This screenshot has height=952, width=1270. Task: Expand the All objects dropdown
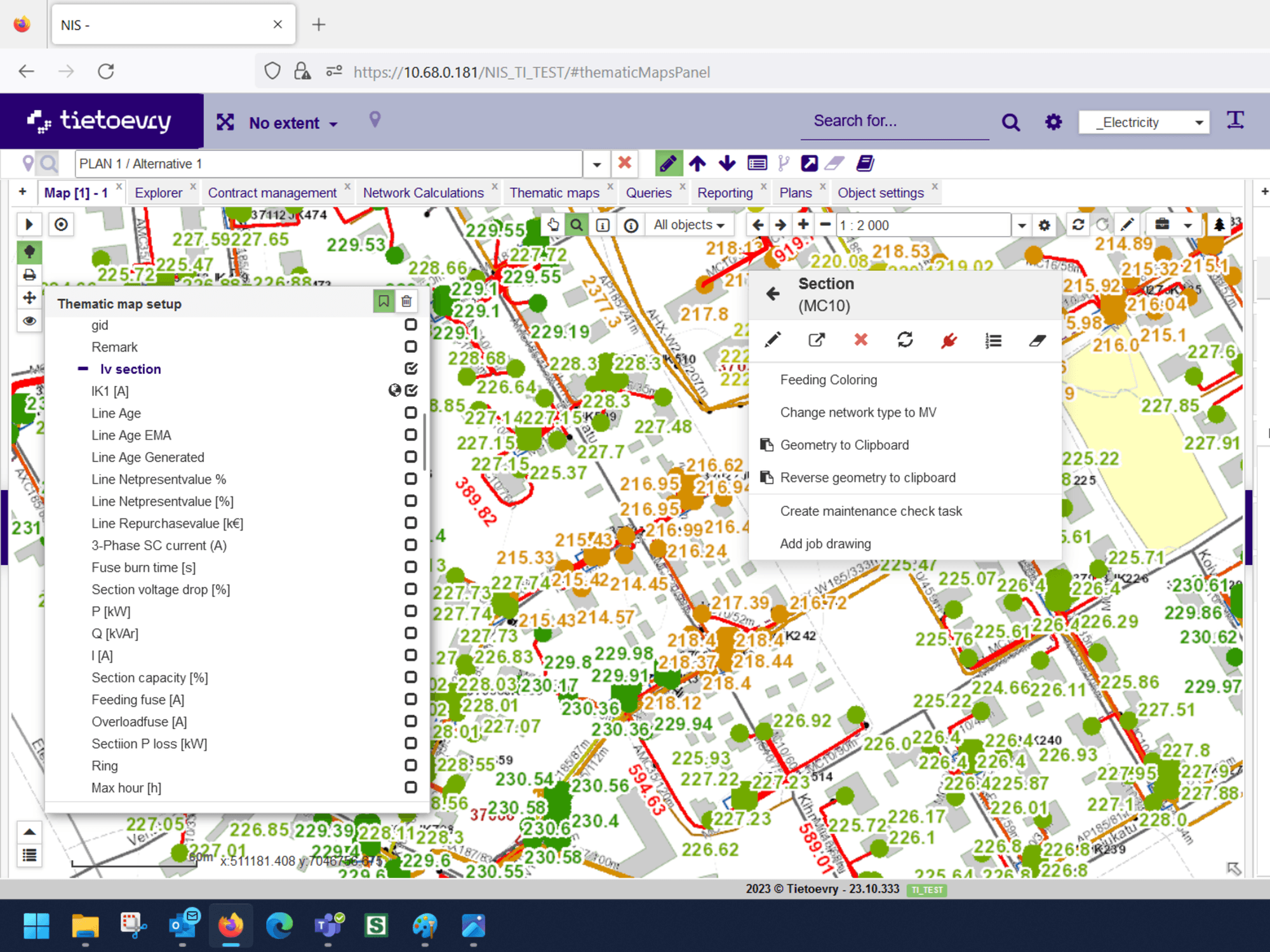689,225
